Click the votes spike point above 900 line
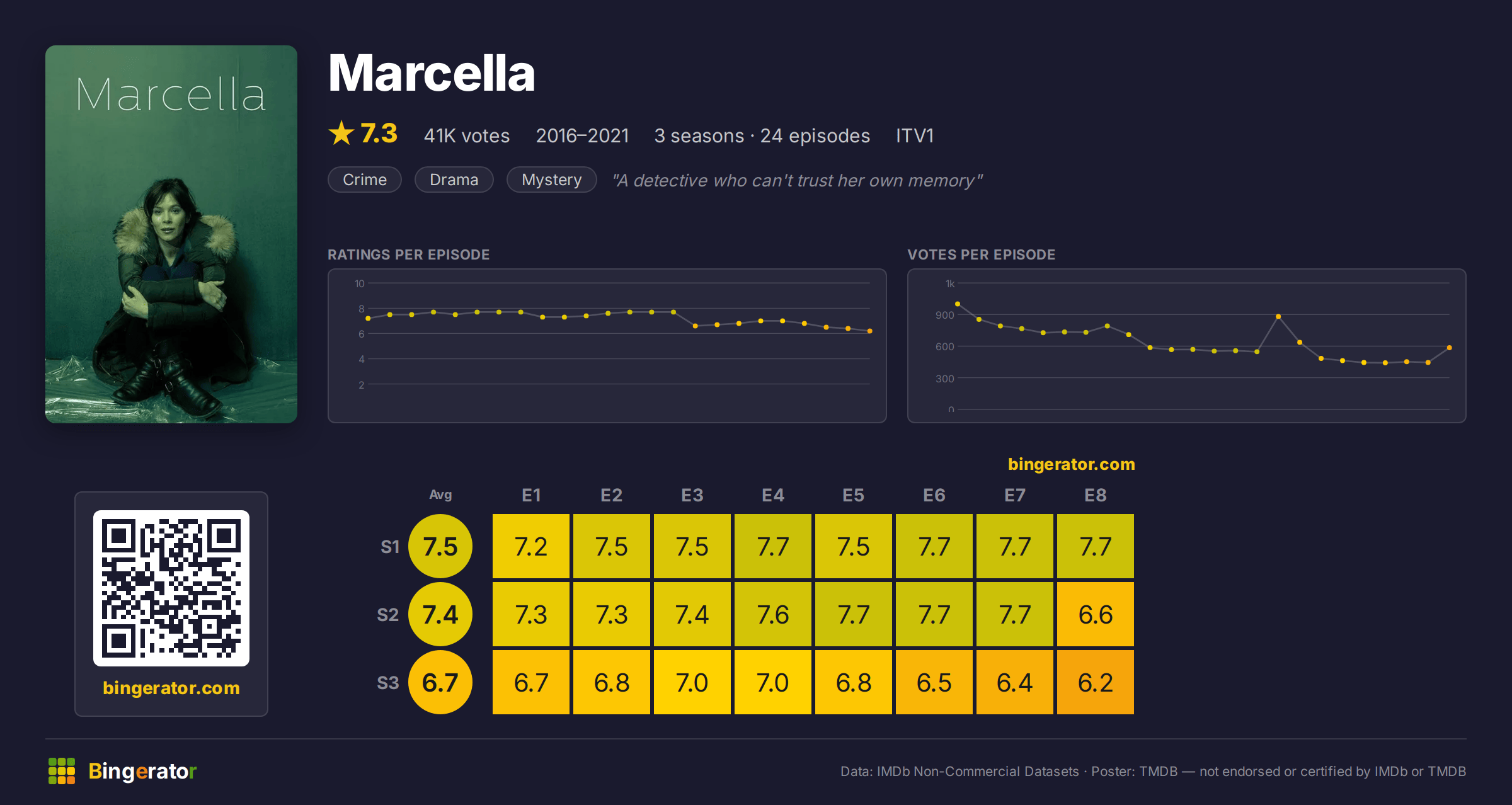The image size is (1512, 805). click(x=1278, y=316)
